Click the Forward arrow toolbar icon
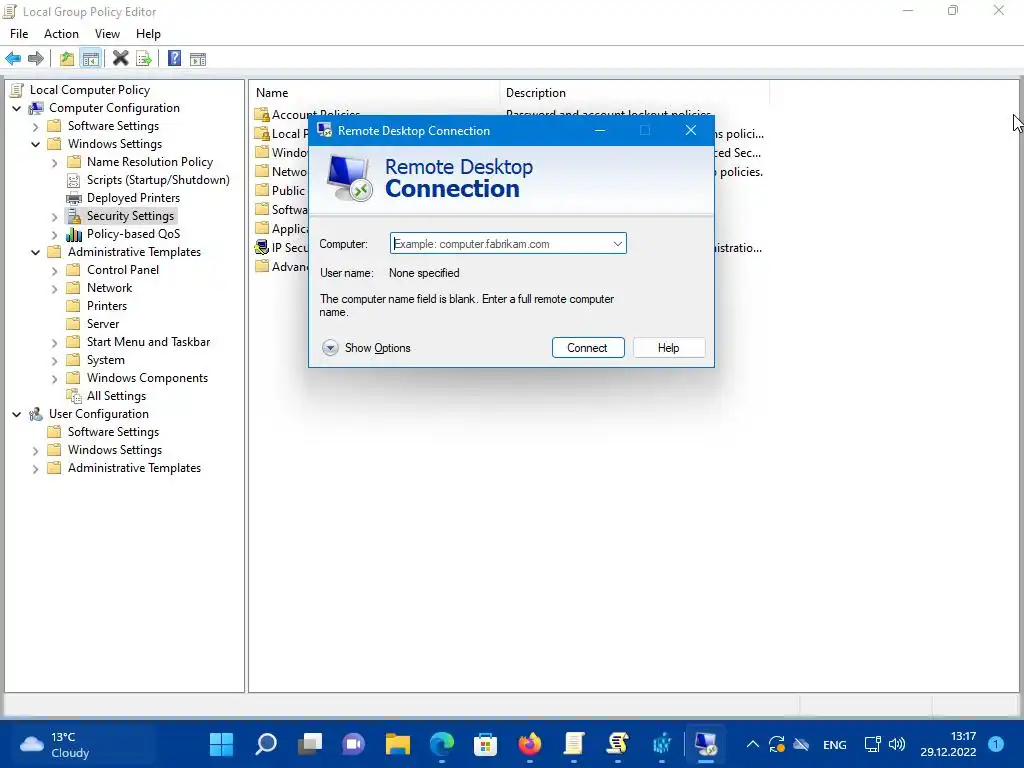Image resolution: width=1024 pixels, height=768 pixels. (36, 59)
